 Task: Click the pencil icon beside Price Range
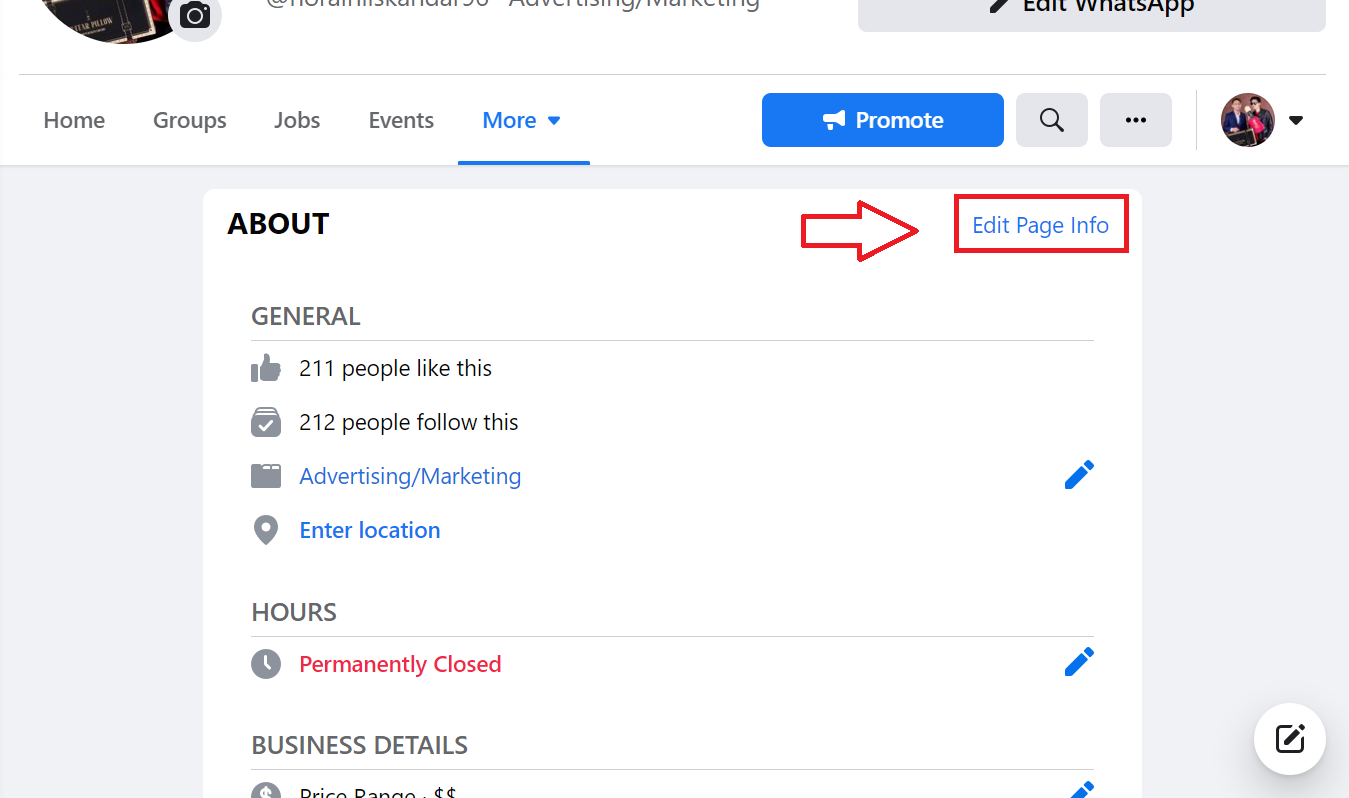click(x=1079, y=790)
